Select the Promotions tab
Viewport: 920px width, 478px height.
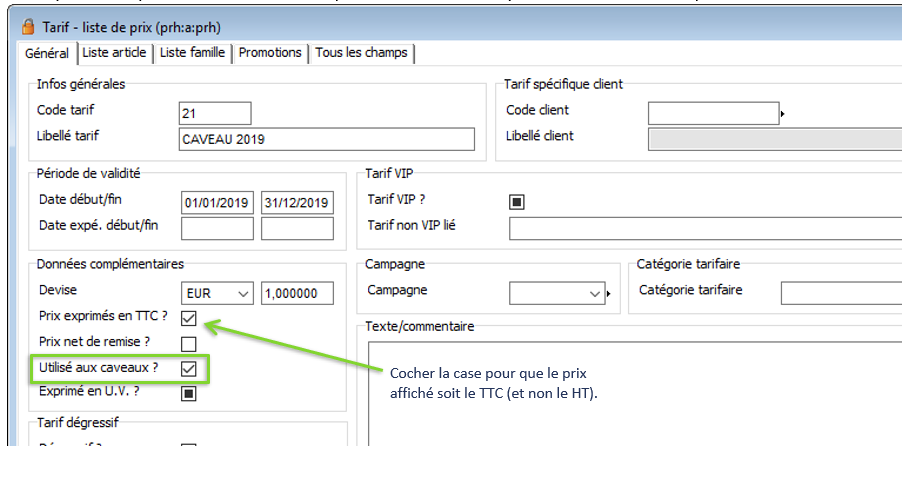(x=270, y=53)
